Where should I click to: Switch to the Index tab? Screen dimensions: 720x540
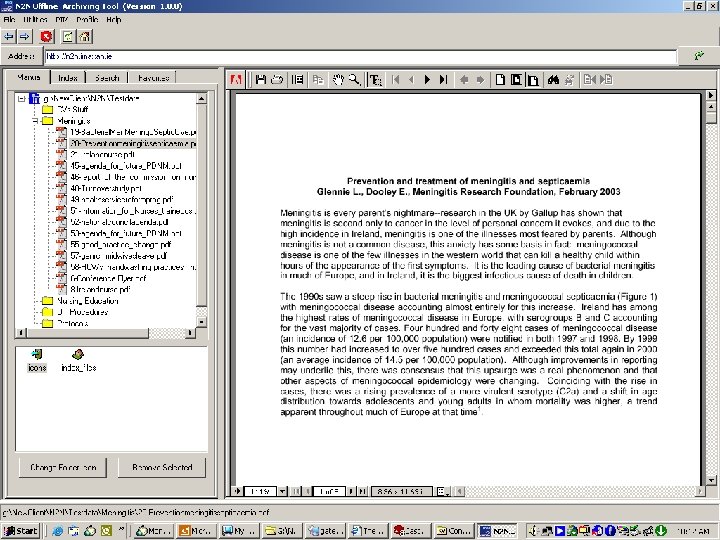(68, 78)
